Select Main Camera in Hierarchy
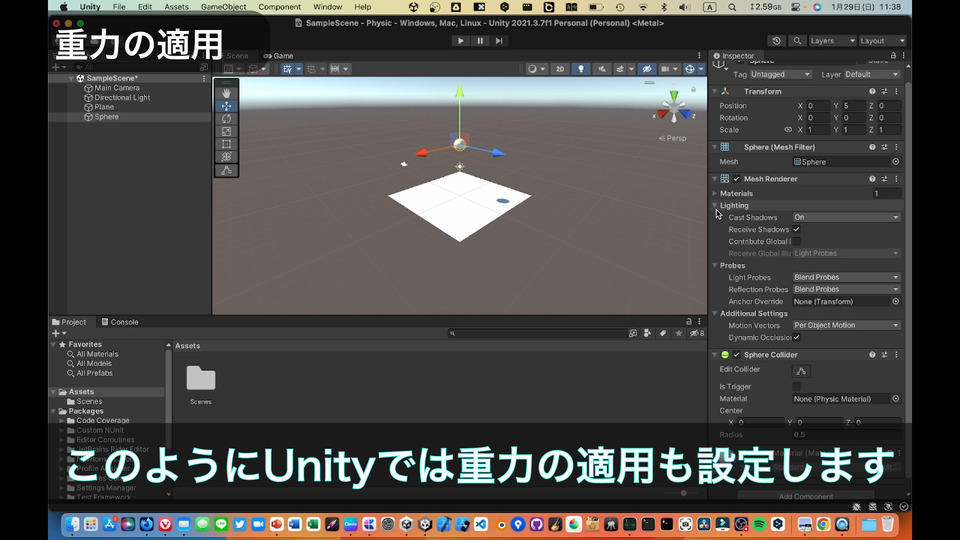 (x=116, y=88)
